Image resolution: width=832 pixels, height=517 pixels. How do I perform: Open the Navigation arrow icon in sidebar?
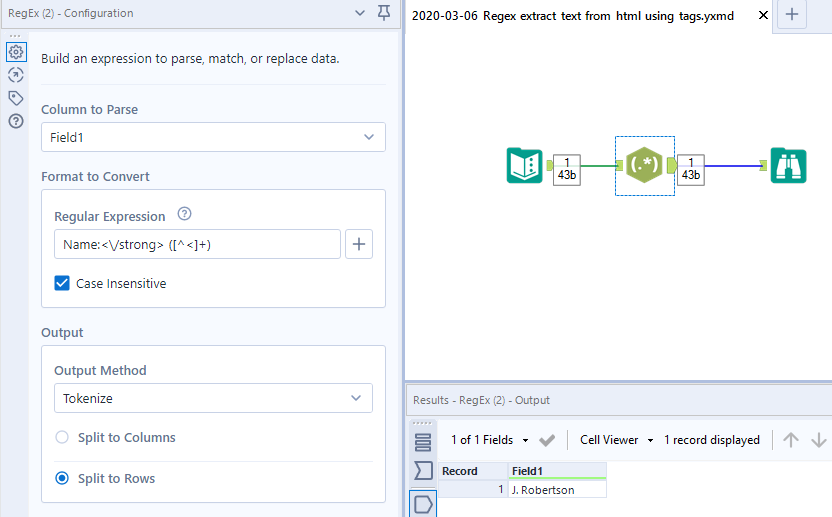point(16,75)
